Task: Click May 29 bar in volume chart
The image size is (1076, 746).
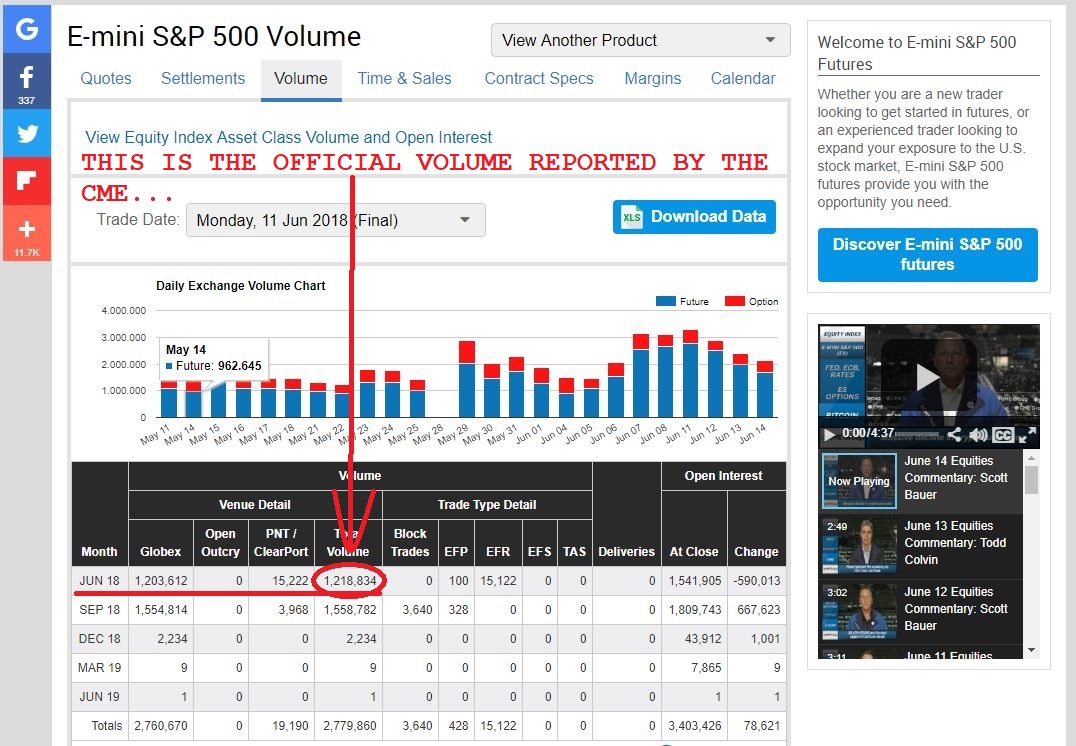Action: point(467,379)
